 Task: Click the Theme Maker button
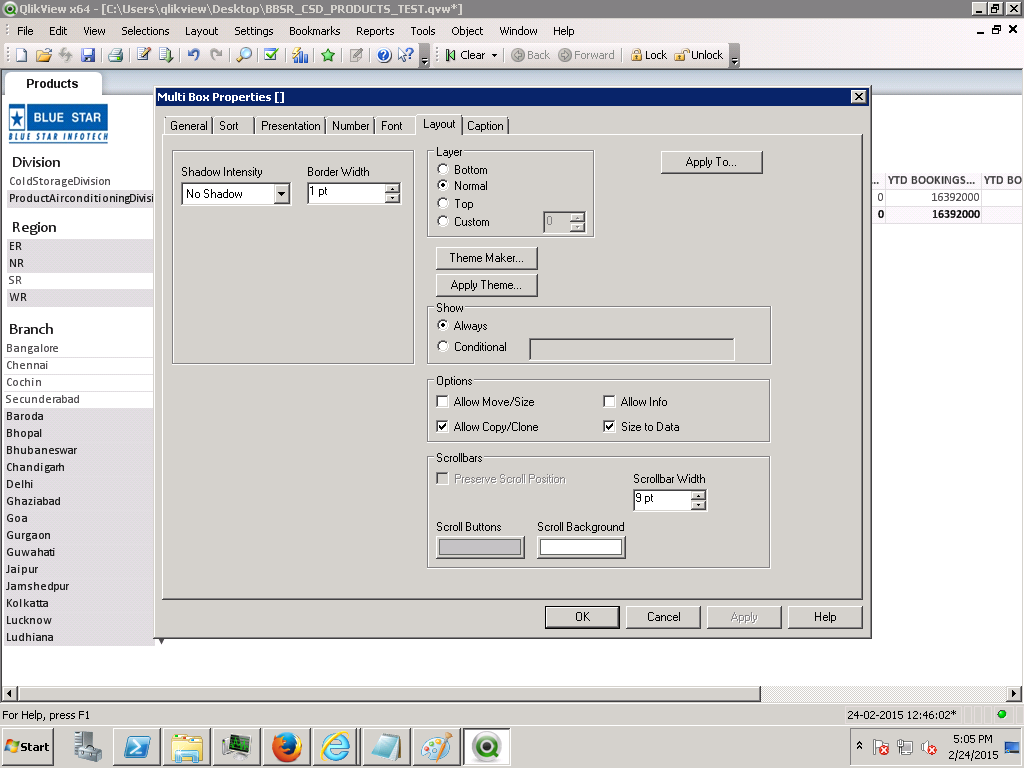coord(486,258)
